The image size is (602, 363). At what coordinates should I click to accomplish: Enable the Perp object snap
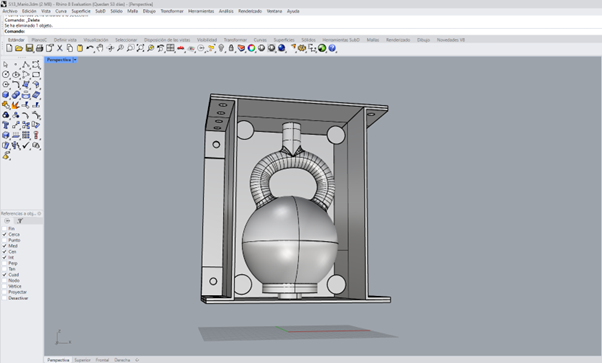coord(5,263)
